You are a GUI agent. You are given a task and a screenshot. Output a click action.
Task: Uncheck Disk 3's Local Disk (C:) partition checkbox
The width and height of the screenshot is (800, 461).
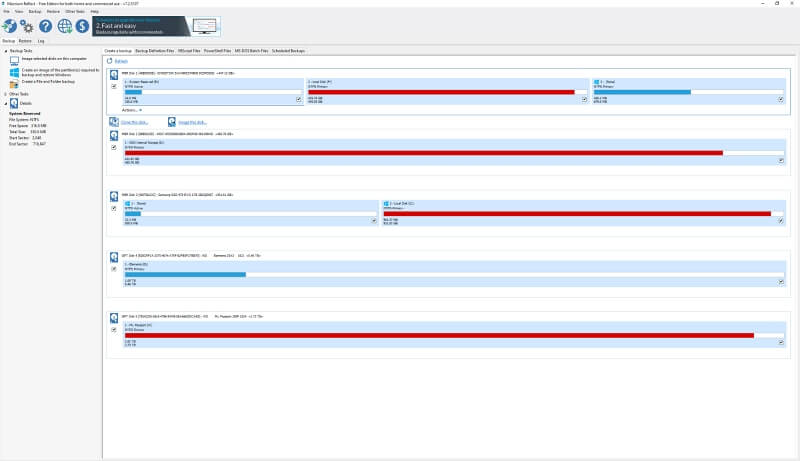781,221
